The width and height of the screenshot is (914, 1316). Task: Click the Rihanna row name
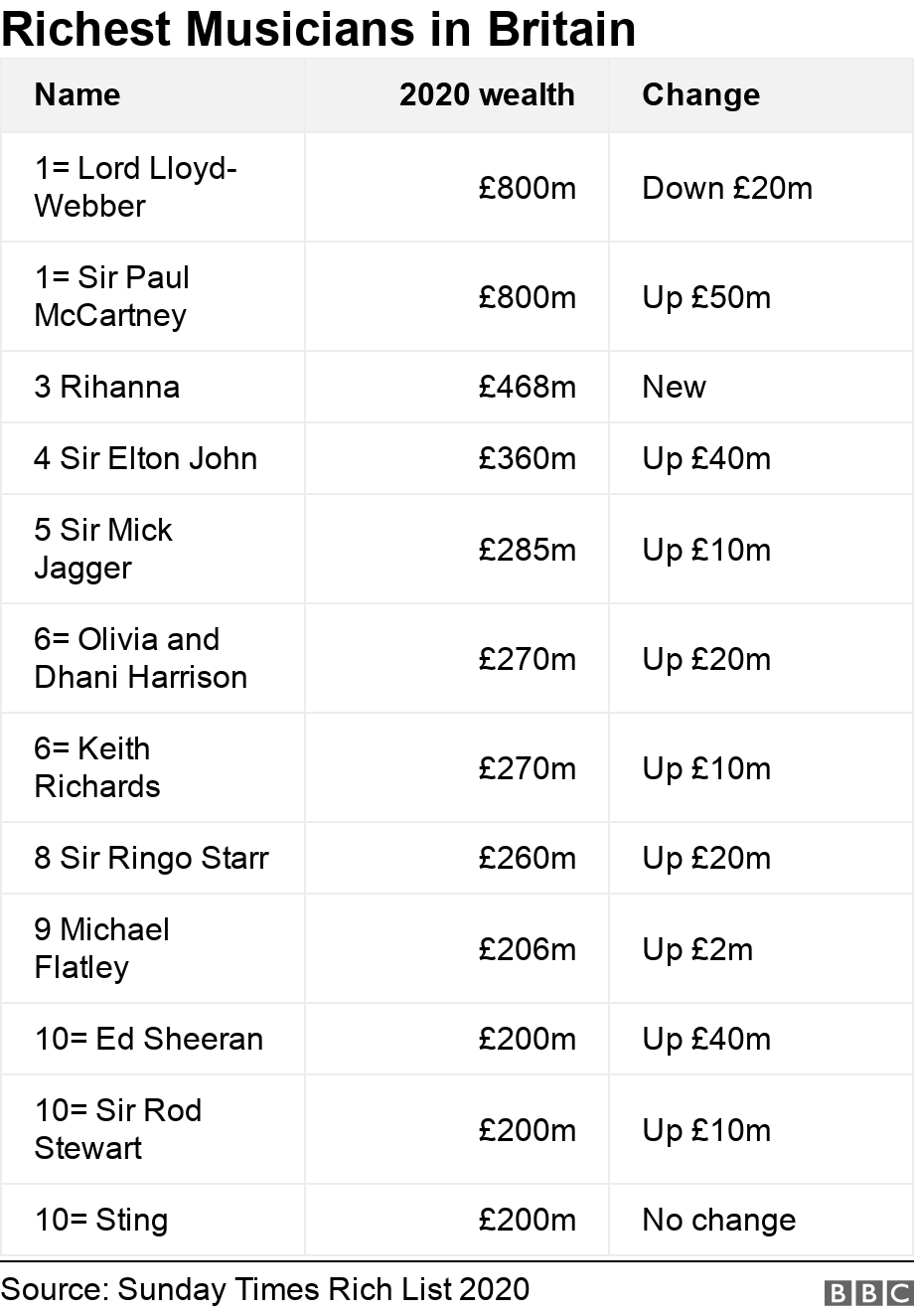[107, 387]
